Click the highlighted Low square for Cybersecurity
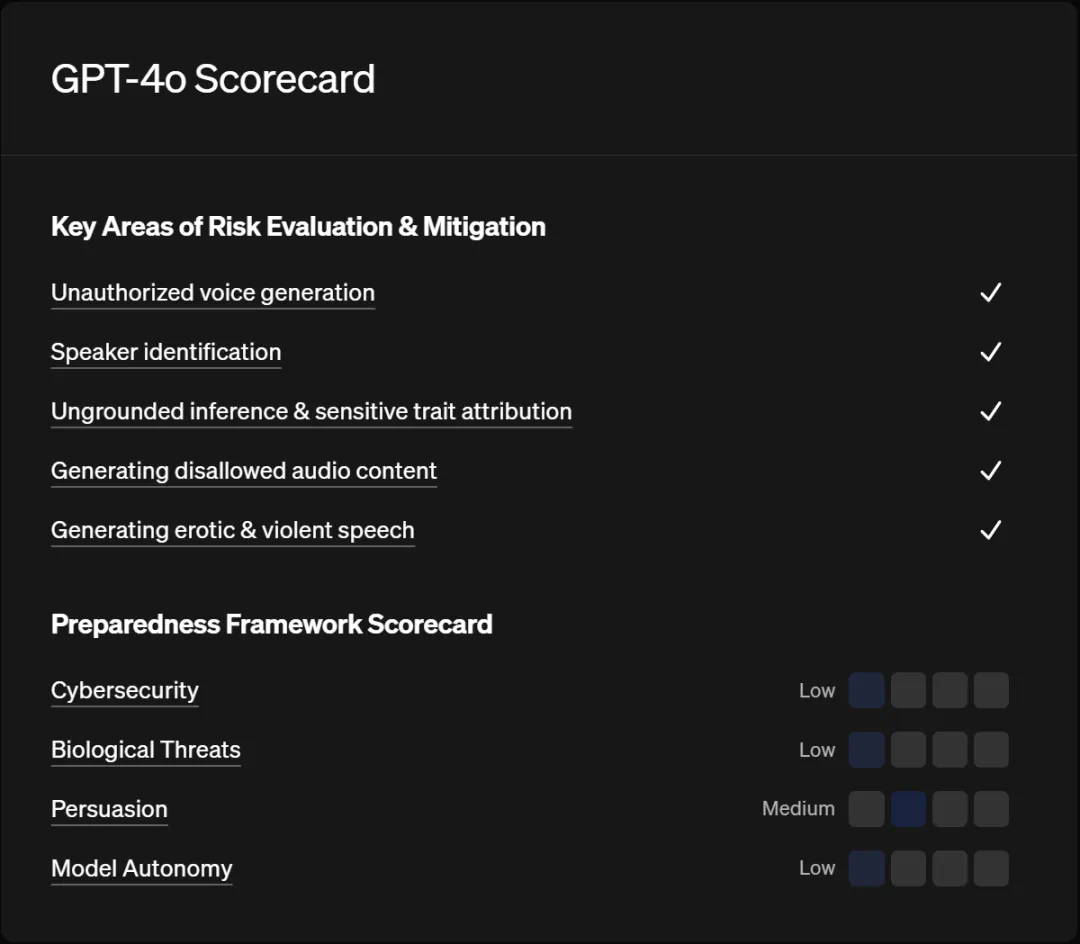Viewport: 1080px width, 944px height. tap(866, 691)
